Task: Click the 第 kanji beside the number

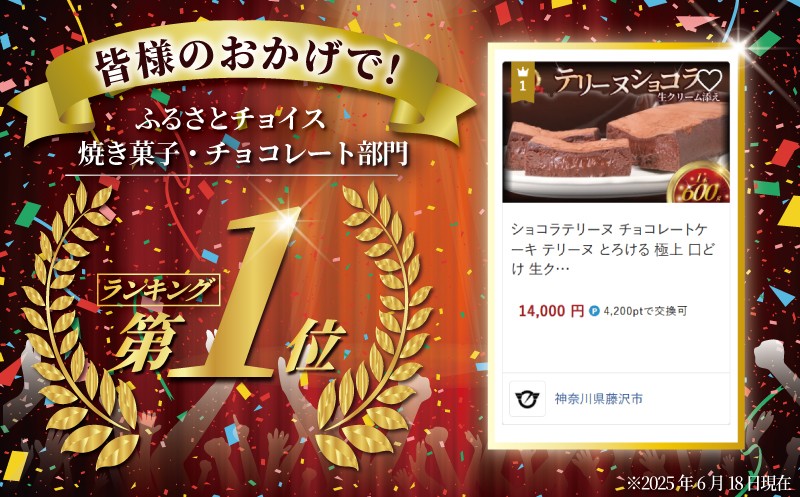Action: [x=148, y=341]
